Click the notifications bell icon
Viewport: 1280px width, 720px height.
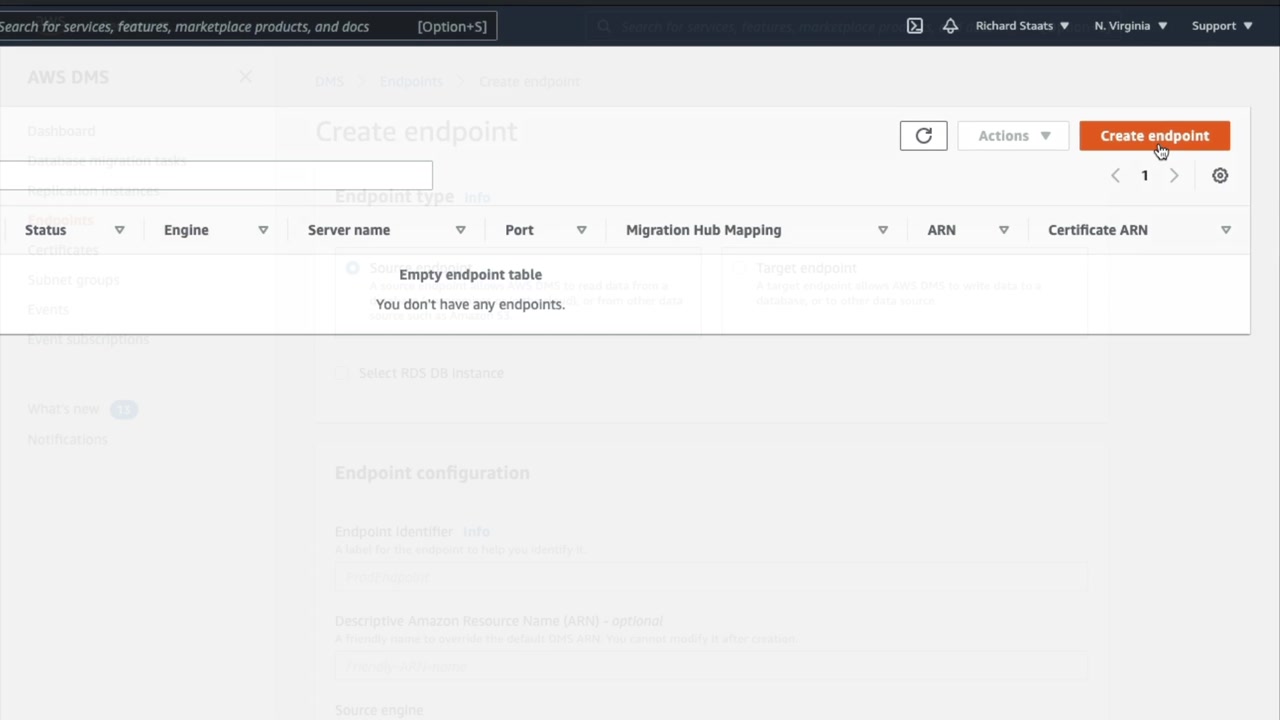(x=950, y=26)
